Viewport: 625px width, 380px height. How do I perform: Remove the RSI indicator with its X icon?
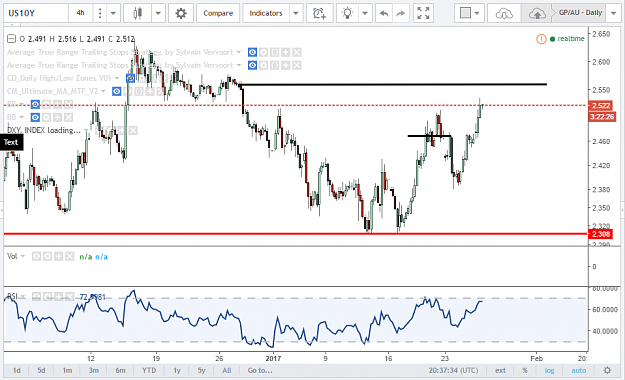point(70,296)
